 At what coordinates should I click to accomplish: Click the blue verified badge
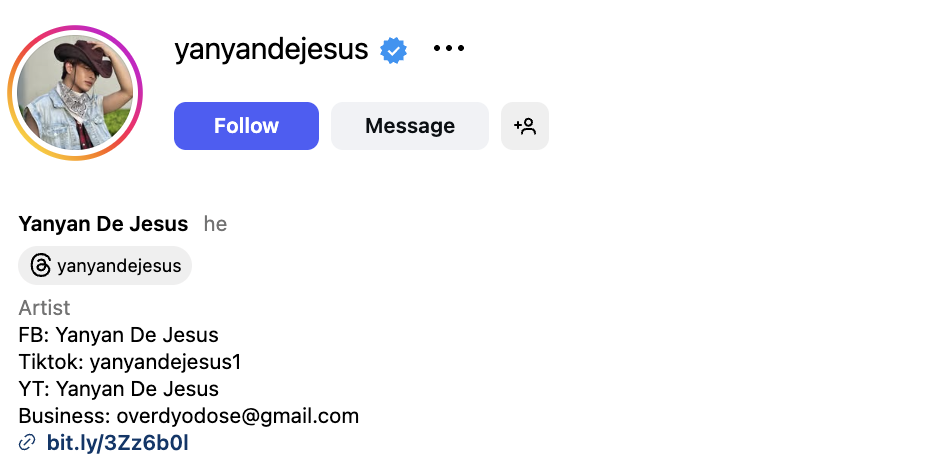click(393, 49)
